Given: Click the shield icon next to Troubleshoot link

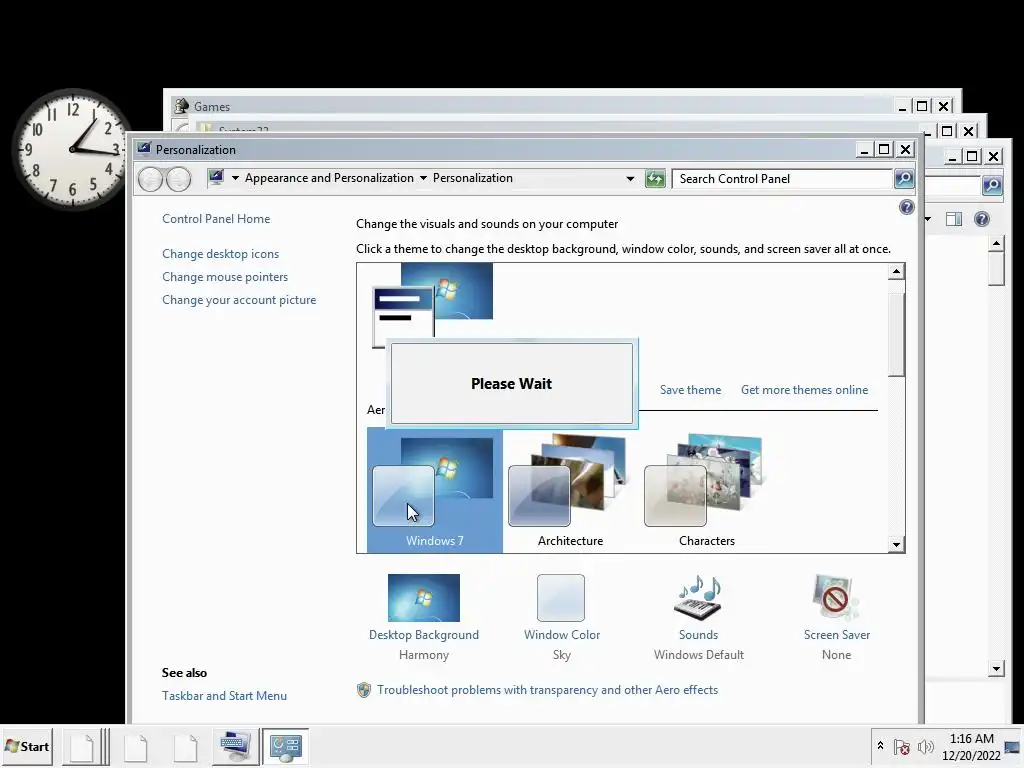Looking at the screenshot, I should point(364,690).
